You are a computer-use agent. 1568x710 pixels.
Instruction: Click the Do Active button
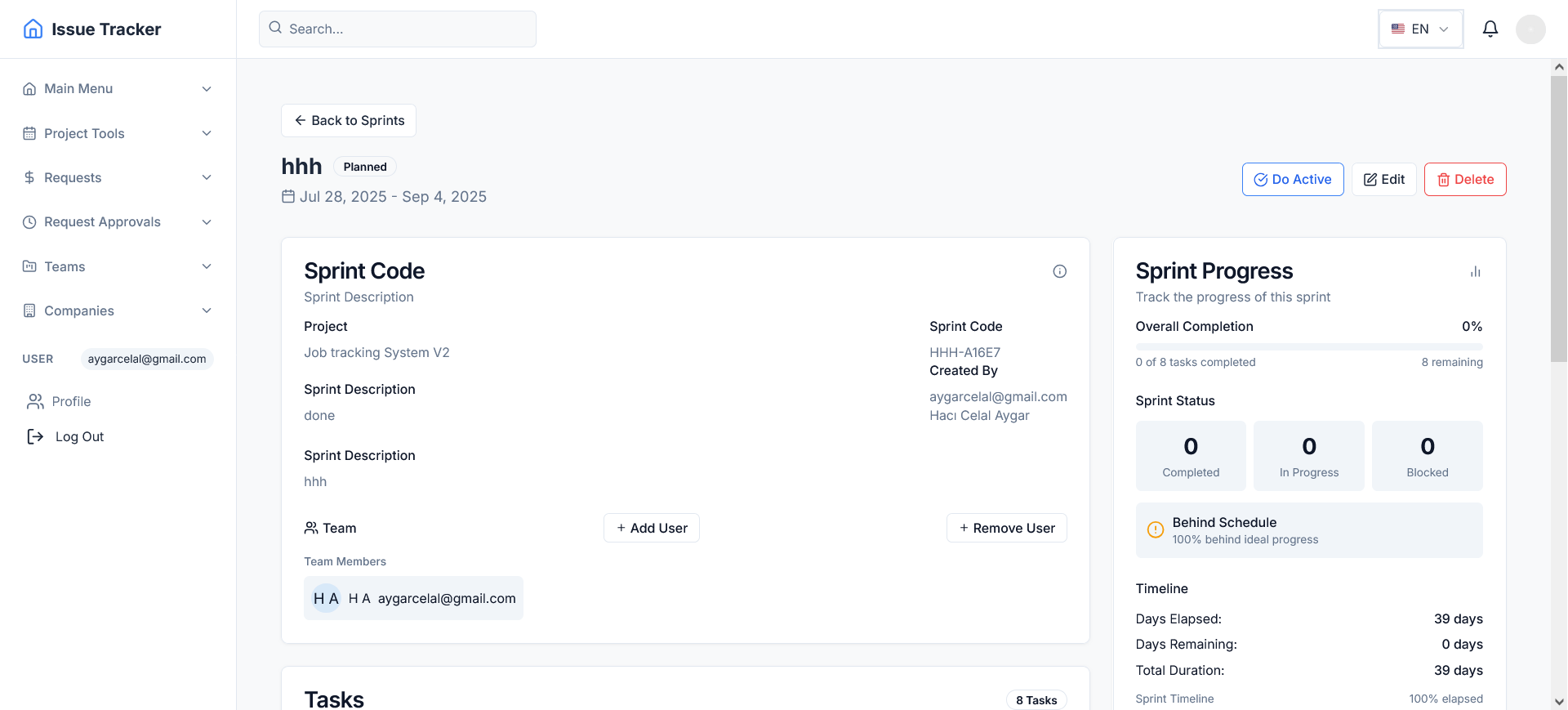click(x=1292, y=179)
